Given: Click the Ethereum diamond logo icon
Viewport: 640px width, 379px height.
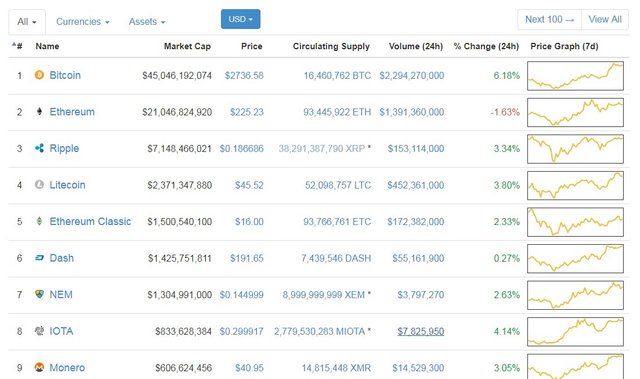Looking at the screenshot, I should coord(39,111).
